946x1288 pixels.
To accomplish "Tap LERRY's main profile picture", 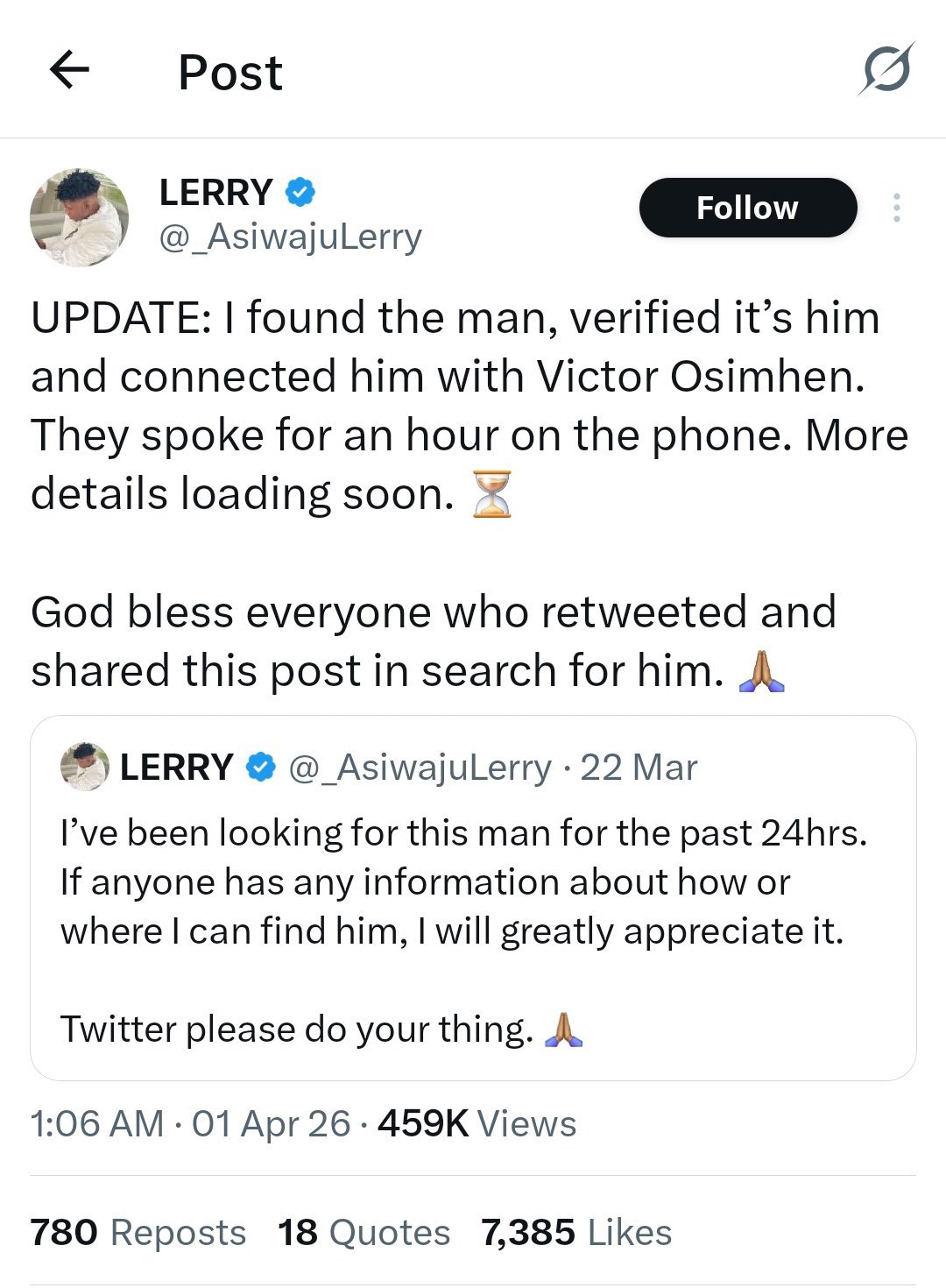I will pyautogui.click(x=80, y=216).
